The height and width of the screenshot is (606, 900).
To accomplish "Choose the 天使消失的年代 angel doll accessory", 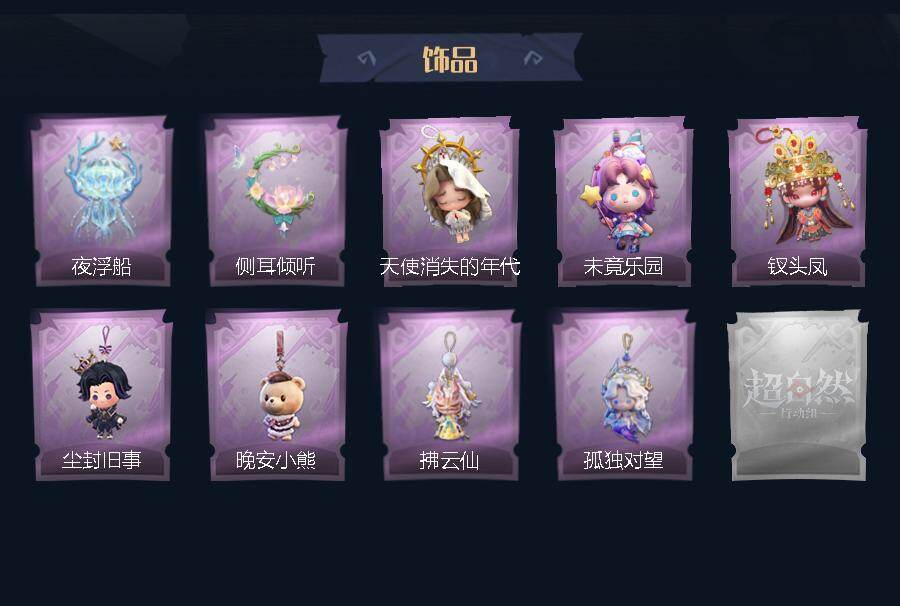I will pyautogui.click(x=450, y=201).
